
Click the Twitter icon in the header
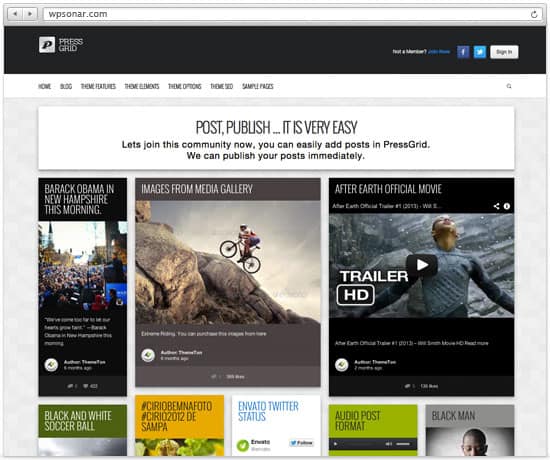click(480, 52)
